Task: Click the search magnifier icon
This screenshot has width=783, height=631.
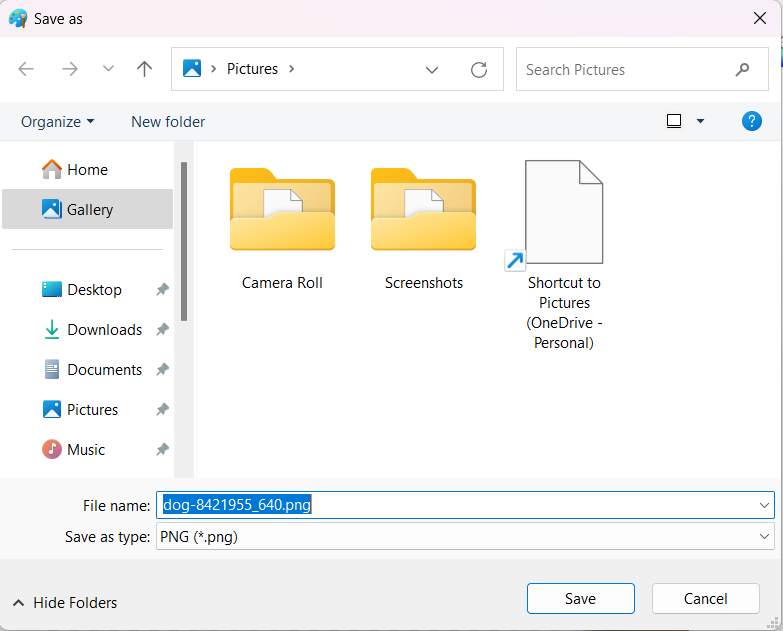Action: click(742, 69)
